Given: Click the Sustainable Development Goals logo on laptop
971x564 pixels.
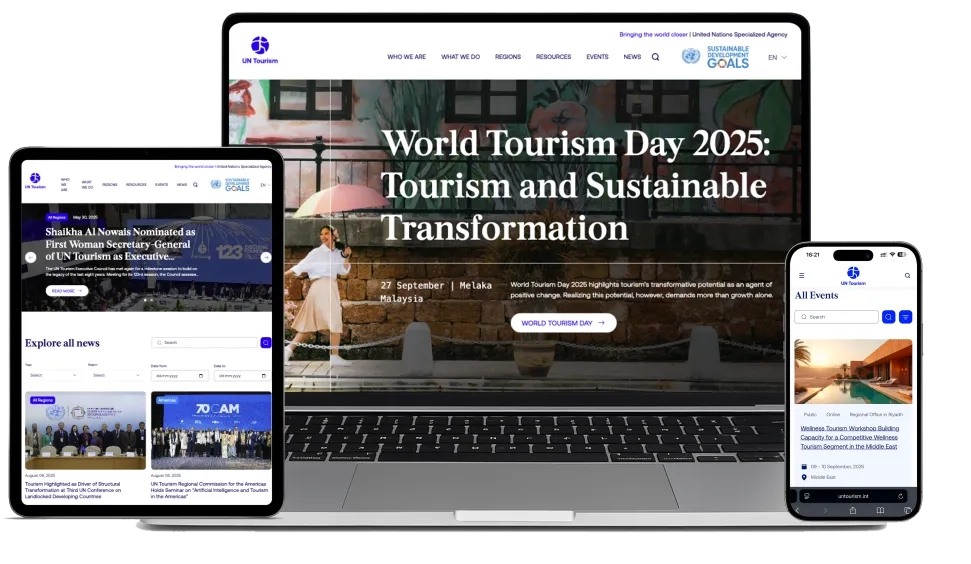Looking at the screenshot, I should tap(715, 57).
